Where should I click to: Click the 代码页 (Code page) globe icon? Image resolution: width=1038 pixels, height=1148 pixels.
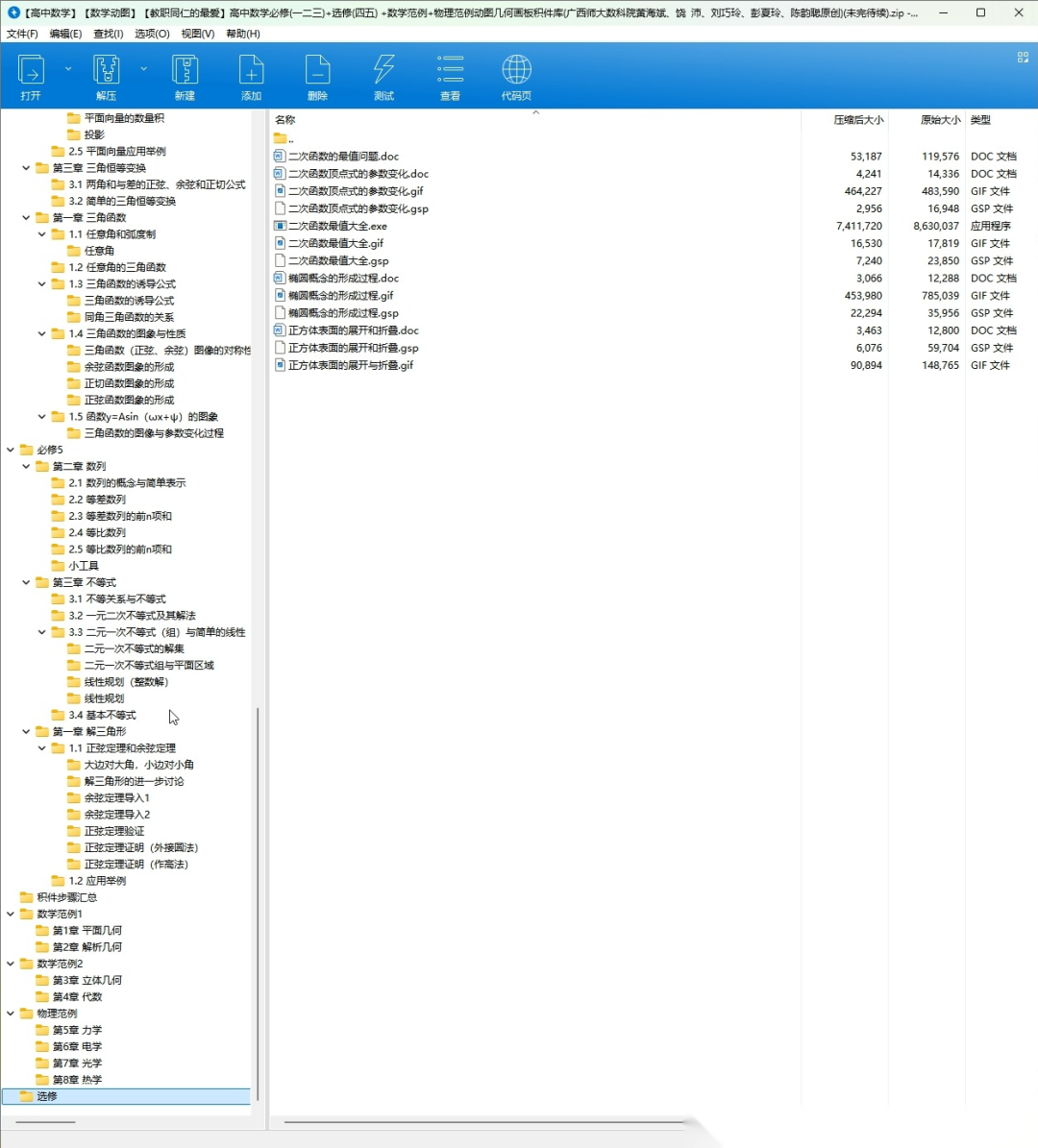[x=516, y=71]
